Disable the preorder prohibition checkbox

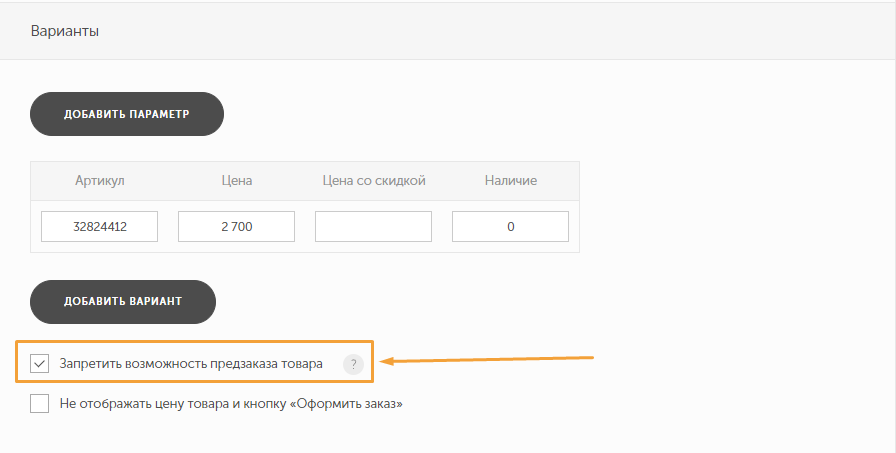click(39, 364)
